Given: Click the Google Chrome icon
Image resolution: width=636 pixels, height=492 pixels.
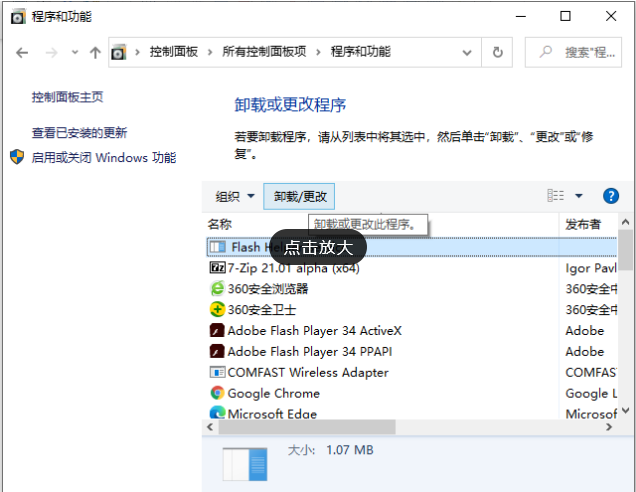Looking at the screenshot, I should point(217,394).
